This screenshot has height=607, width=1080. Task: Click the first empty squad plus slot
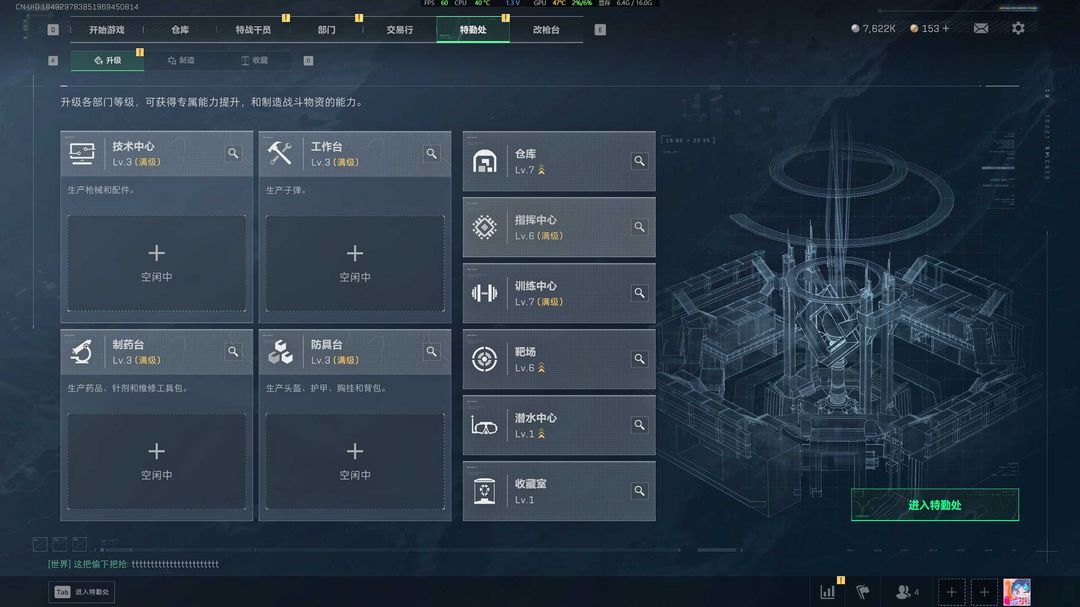coord(951,592)
